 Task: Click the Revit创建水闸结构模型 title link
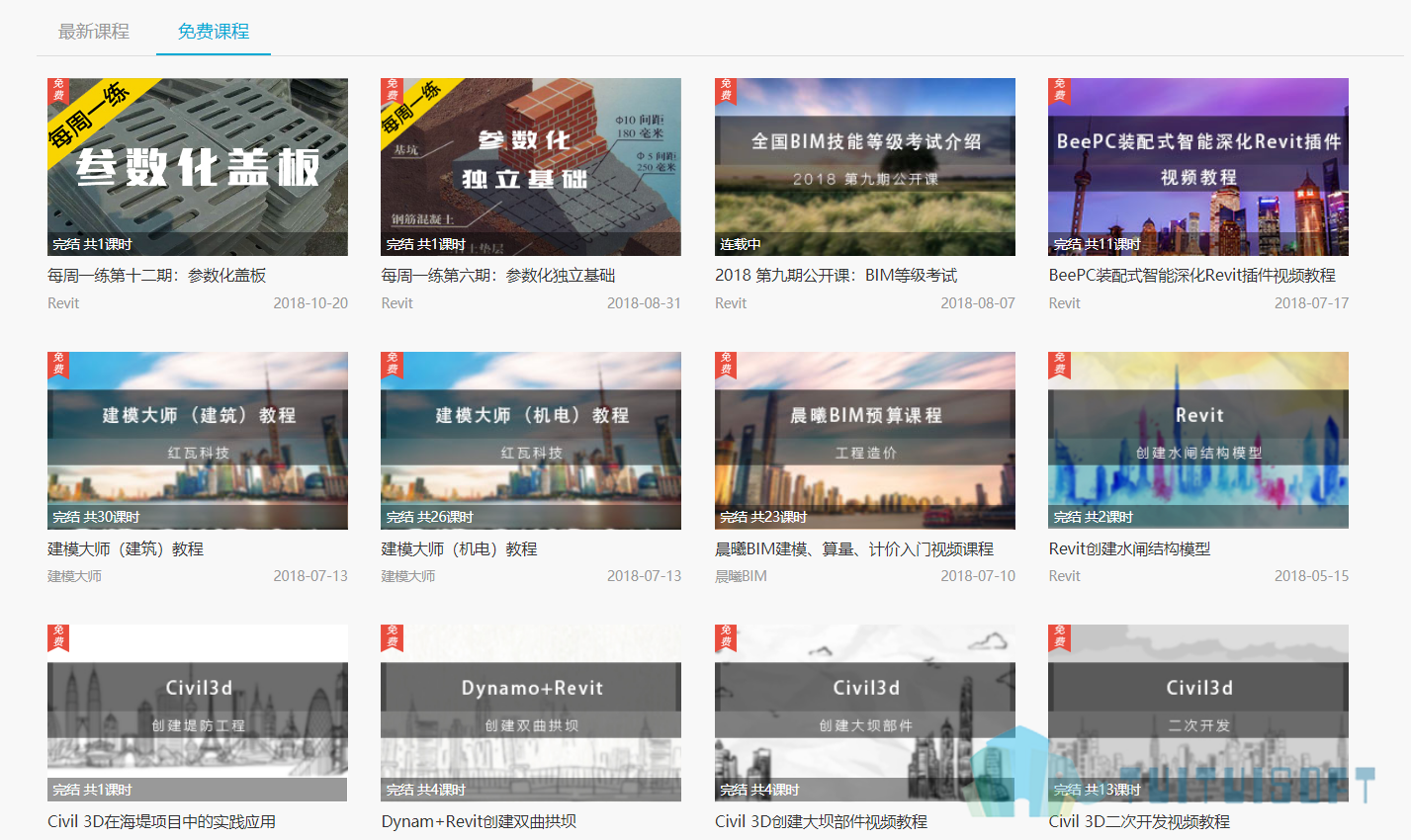pyautogui.click(x=1129, y=549)
